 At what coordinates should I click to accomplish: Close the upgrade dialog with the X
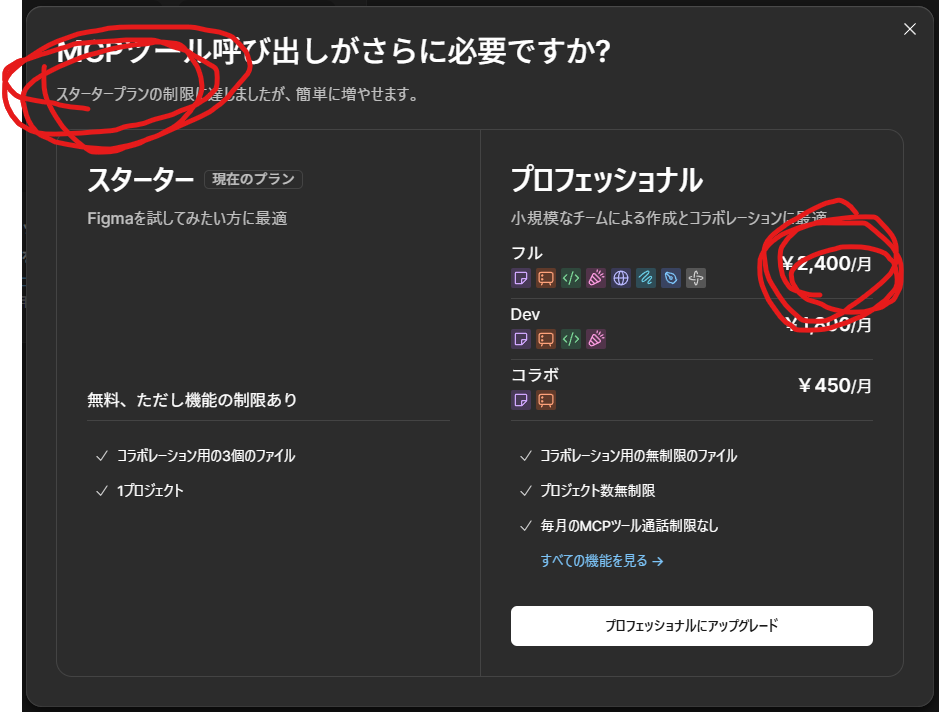(909, 29)
